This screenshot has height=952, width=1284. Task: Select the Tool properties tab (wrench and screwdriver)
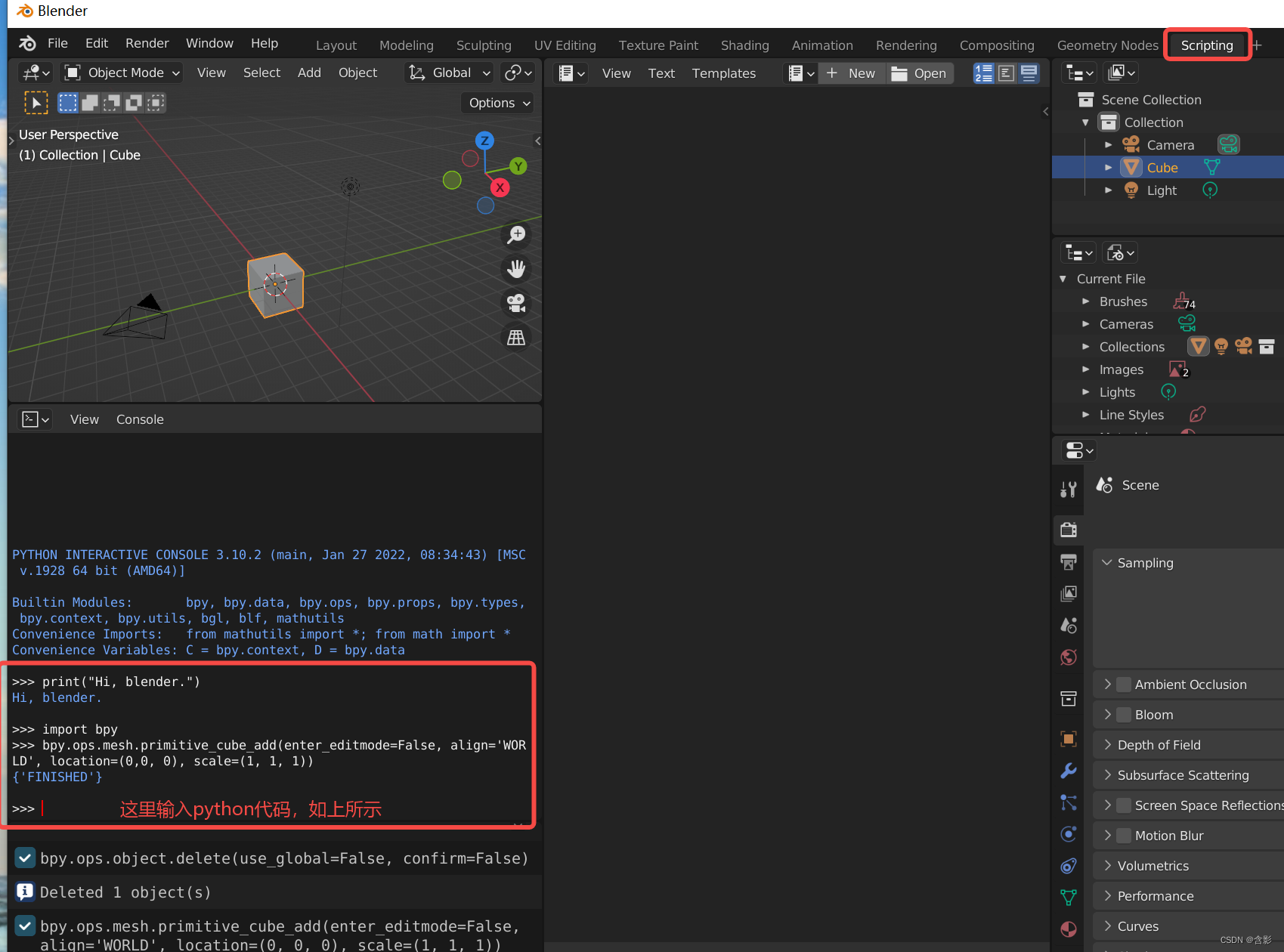point(1068,490)
